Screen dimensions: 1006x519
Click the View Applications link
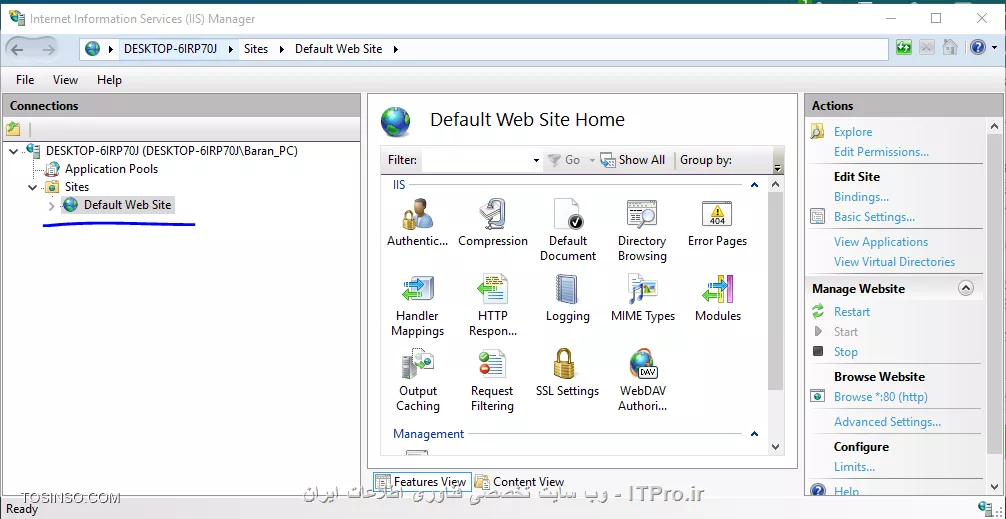coord(880,242)
